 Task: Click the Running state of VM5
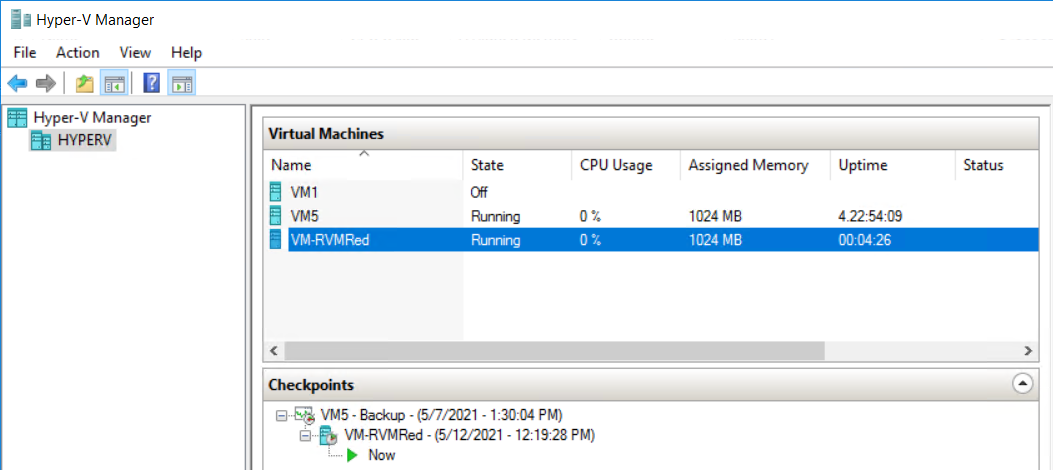(496, 217)
